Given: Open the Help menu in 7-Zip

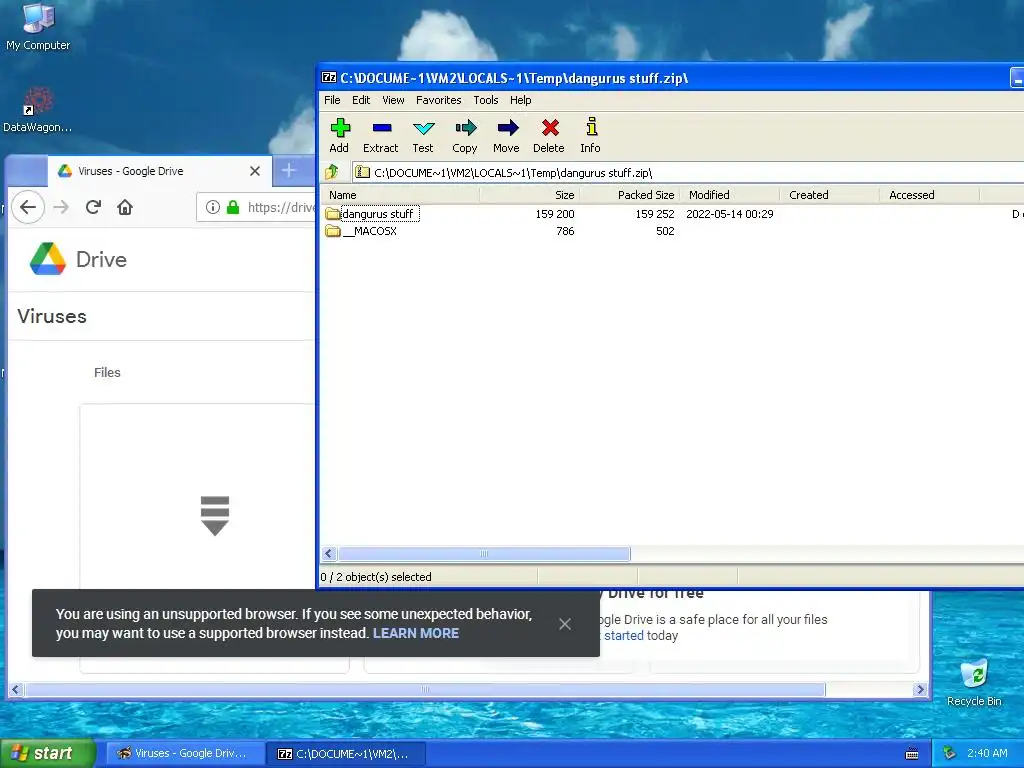Looking at the screenshot, I should point(520,100).
